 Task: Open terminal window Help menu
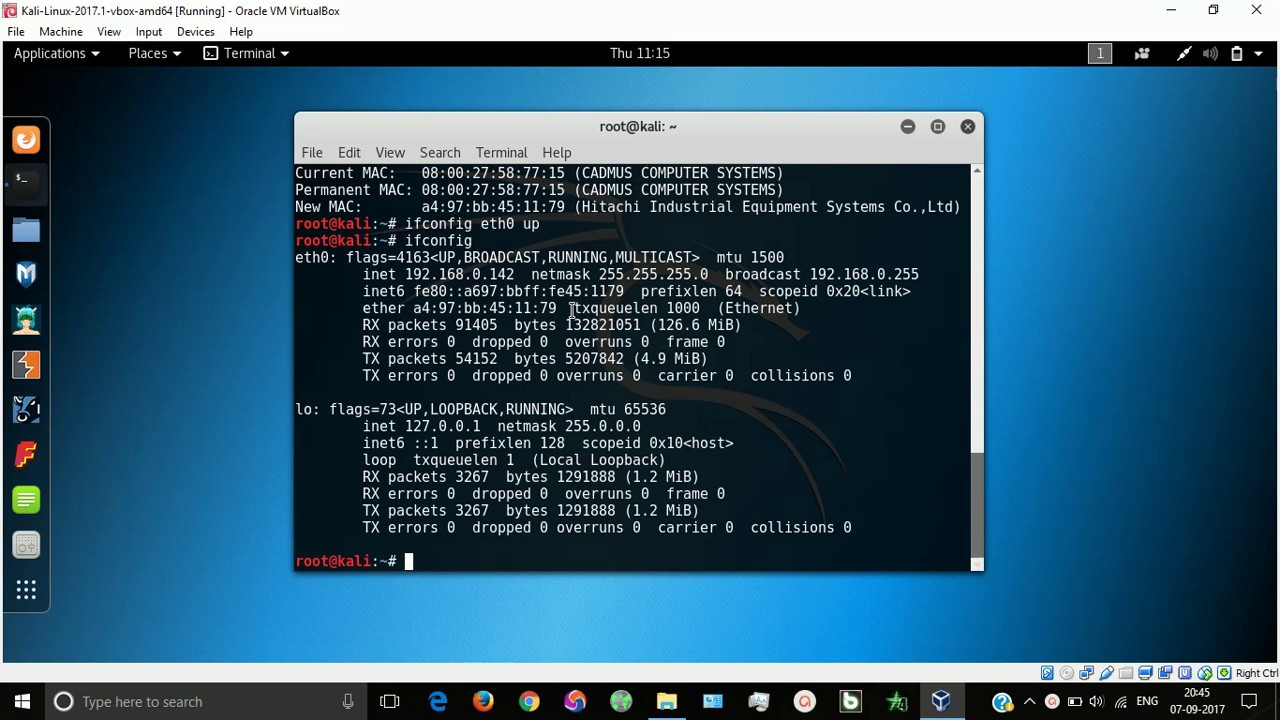557,152
